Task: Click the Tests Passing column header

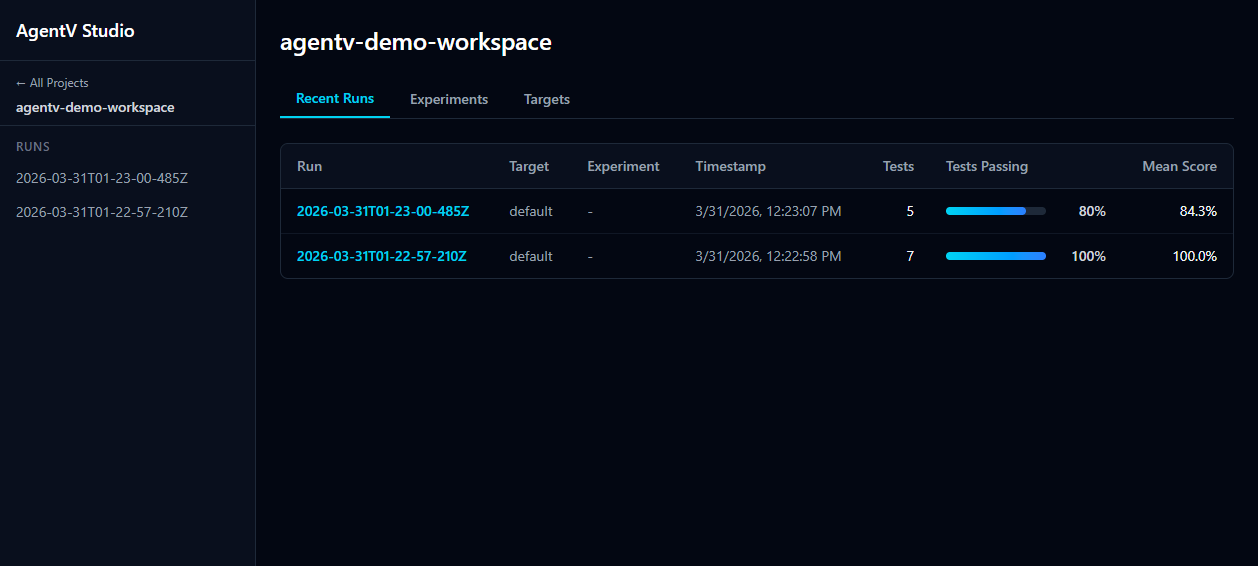Action: (x=987, y=166)
